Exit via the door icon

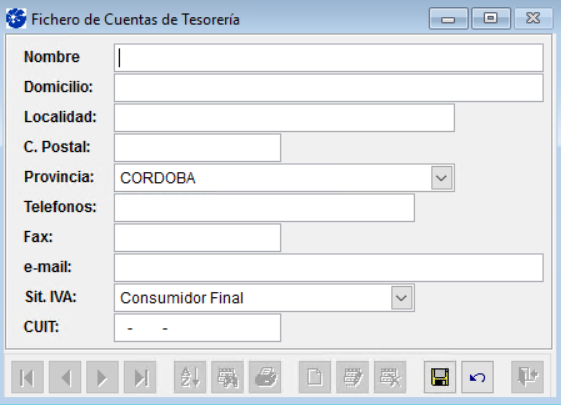point(528,377)
